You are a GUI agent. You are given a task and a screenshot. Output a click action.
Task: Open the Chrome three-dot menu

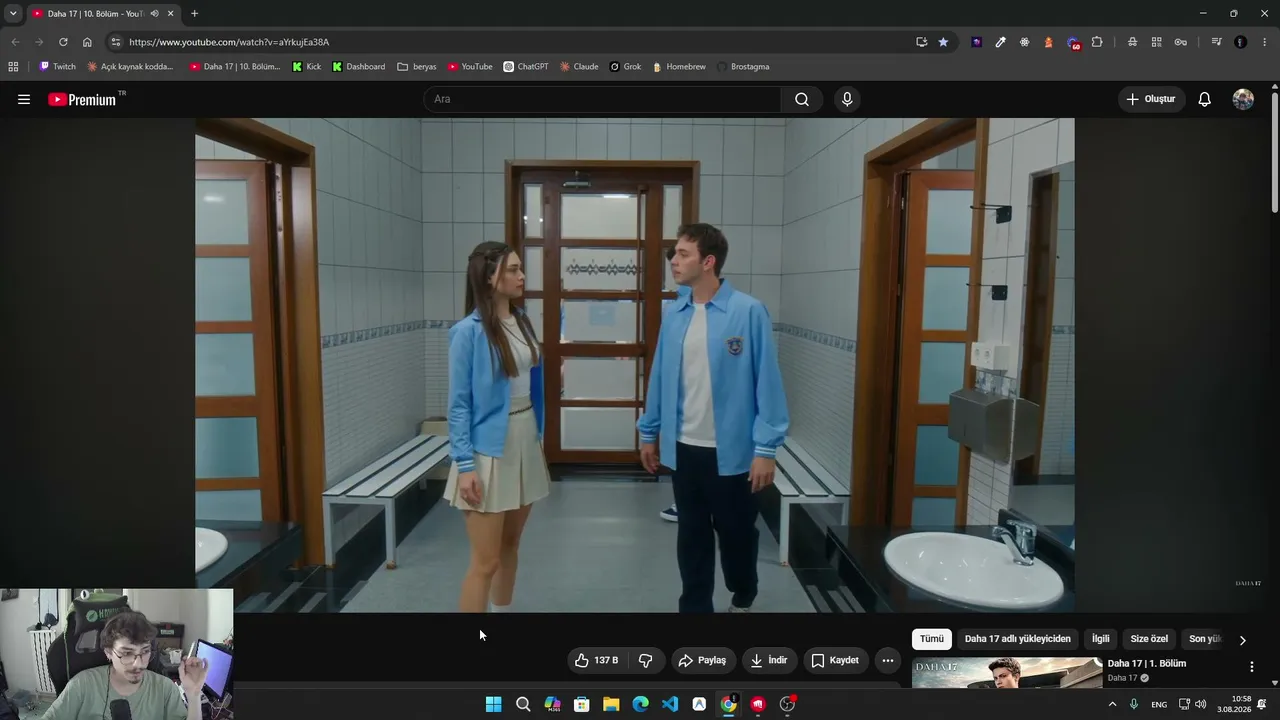(1265, 42)
